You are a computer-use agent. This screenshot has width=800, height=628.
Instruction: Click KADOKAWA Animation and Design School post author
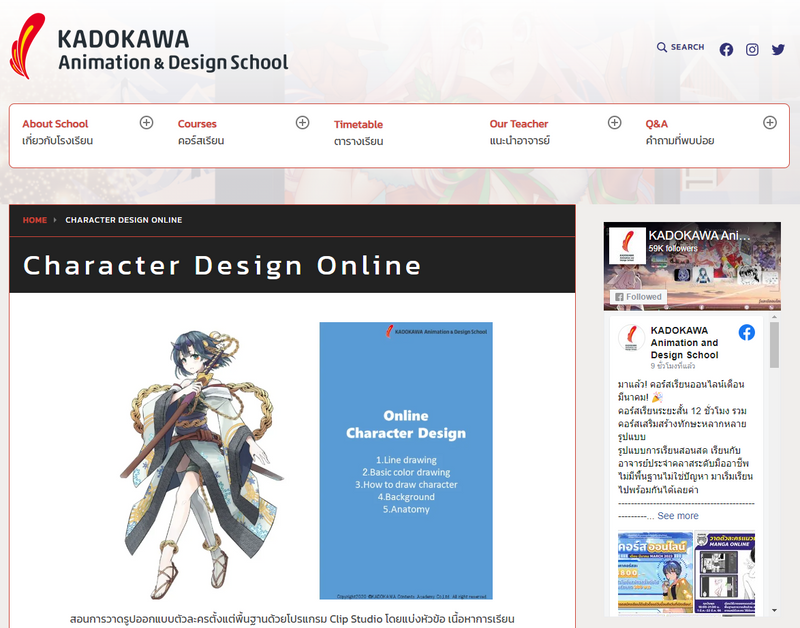[x=684, y=343]
